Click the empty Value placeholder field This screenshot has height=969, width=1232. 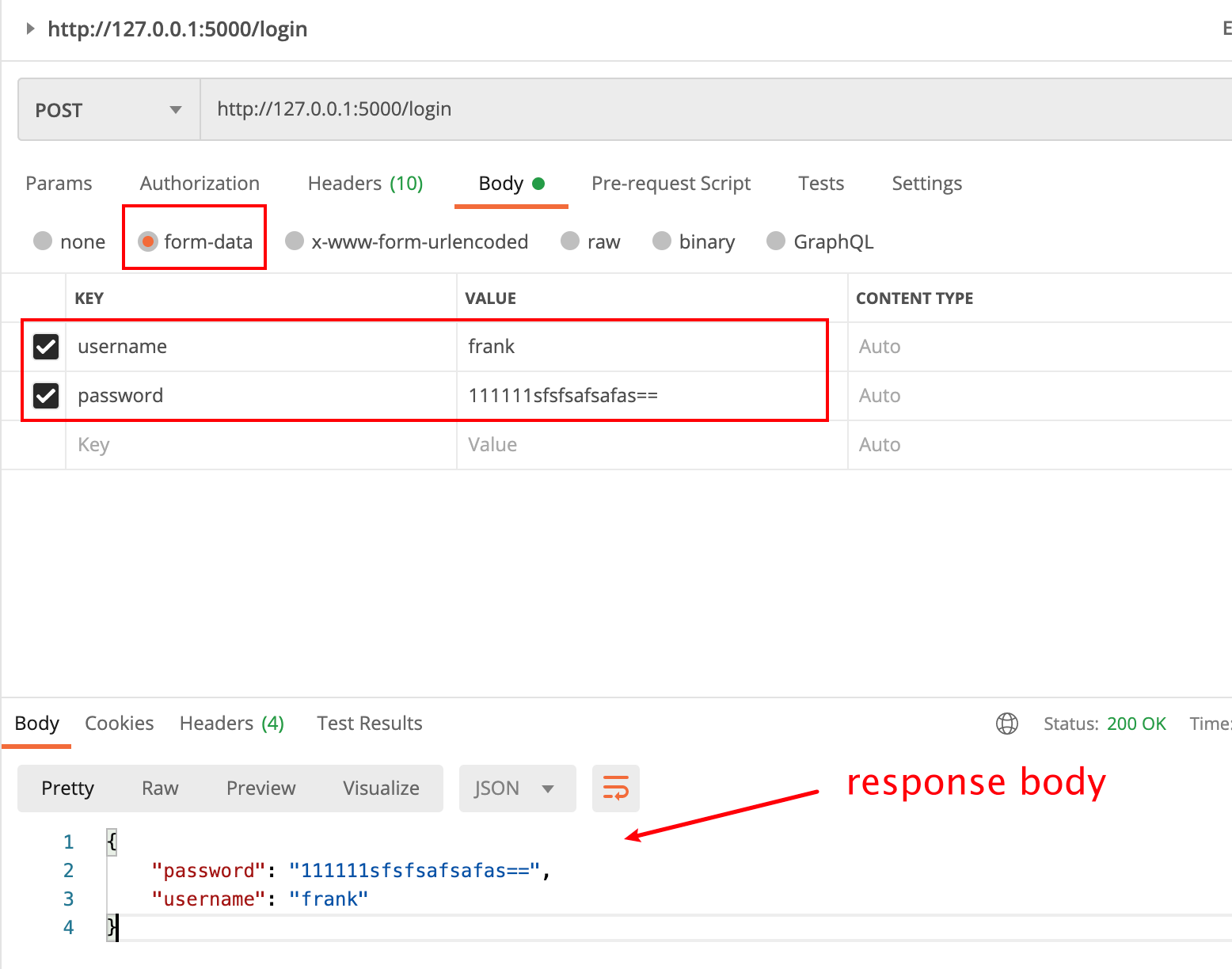click(652, 445)
